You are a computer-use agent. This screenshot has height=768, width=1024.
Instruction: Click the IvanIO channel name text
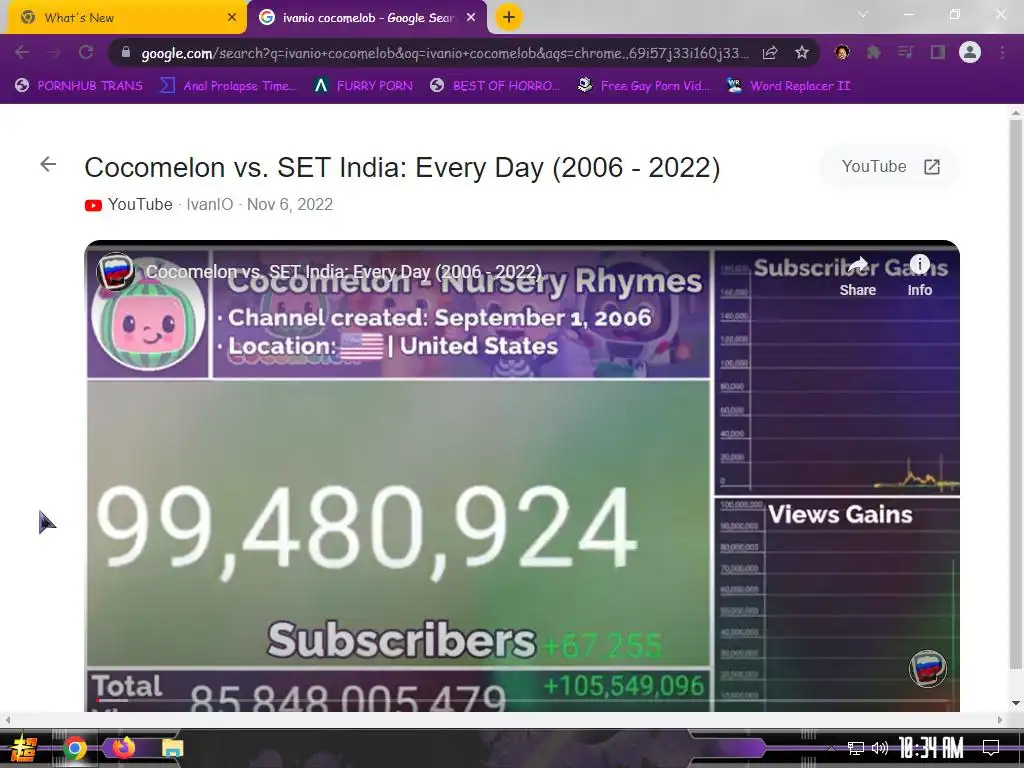210,204
